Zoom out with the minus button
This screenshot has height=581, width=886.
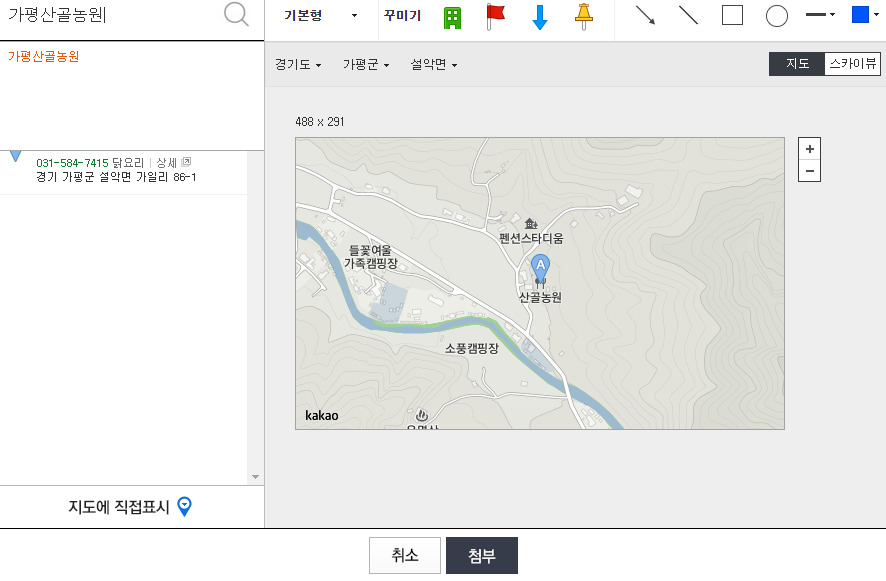(x=809, y=171)
